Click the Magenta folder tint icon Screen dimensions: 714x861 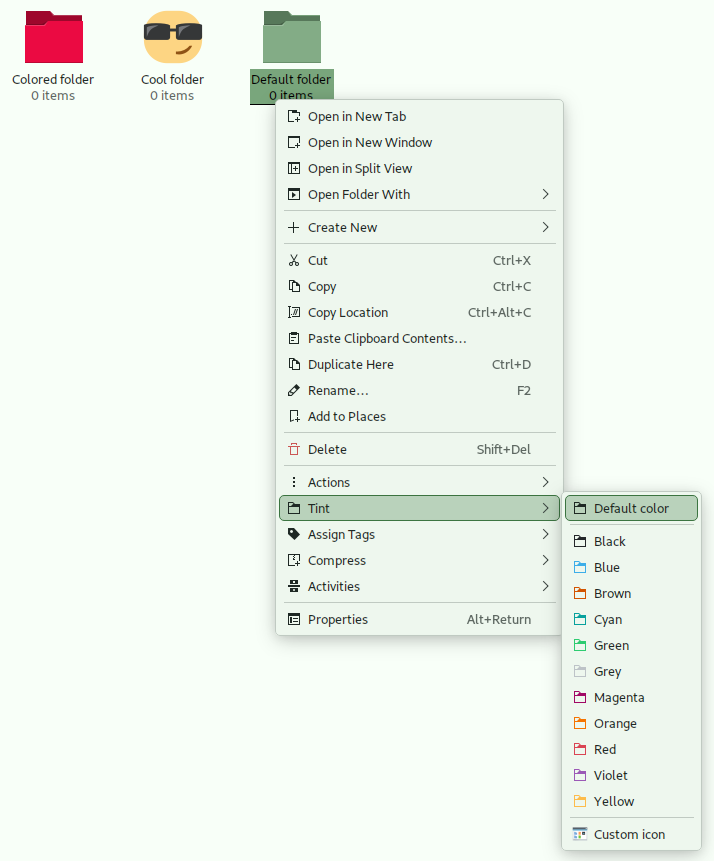tap(580, 697)
